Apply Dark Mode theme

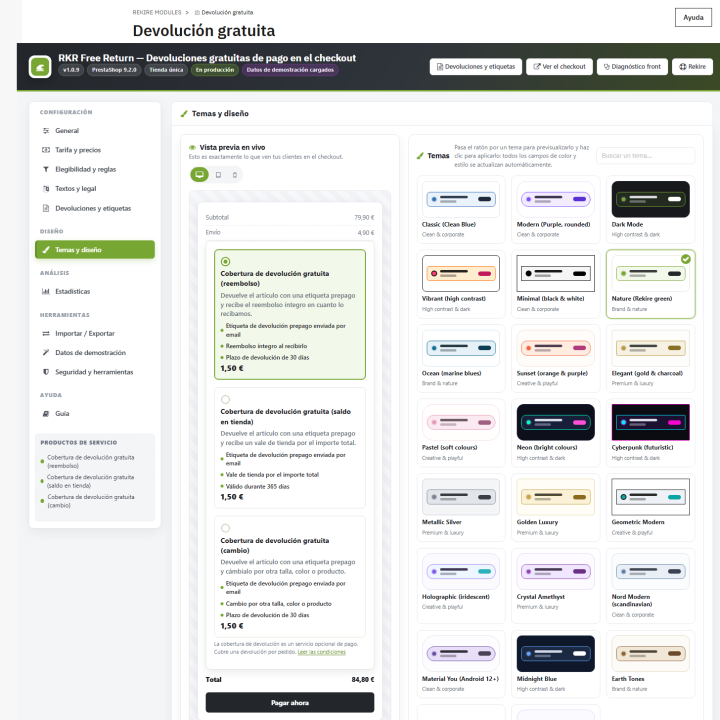(651, 209)
